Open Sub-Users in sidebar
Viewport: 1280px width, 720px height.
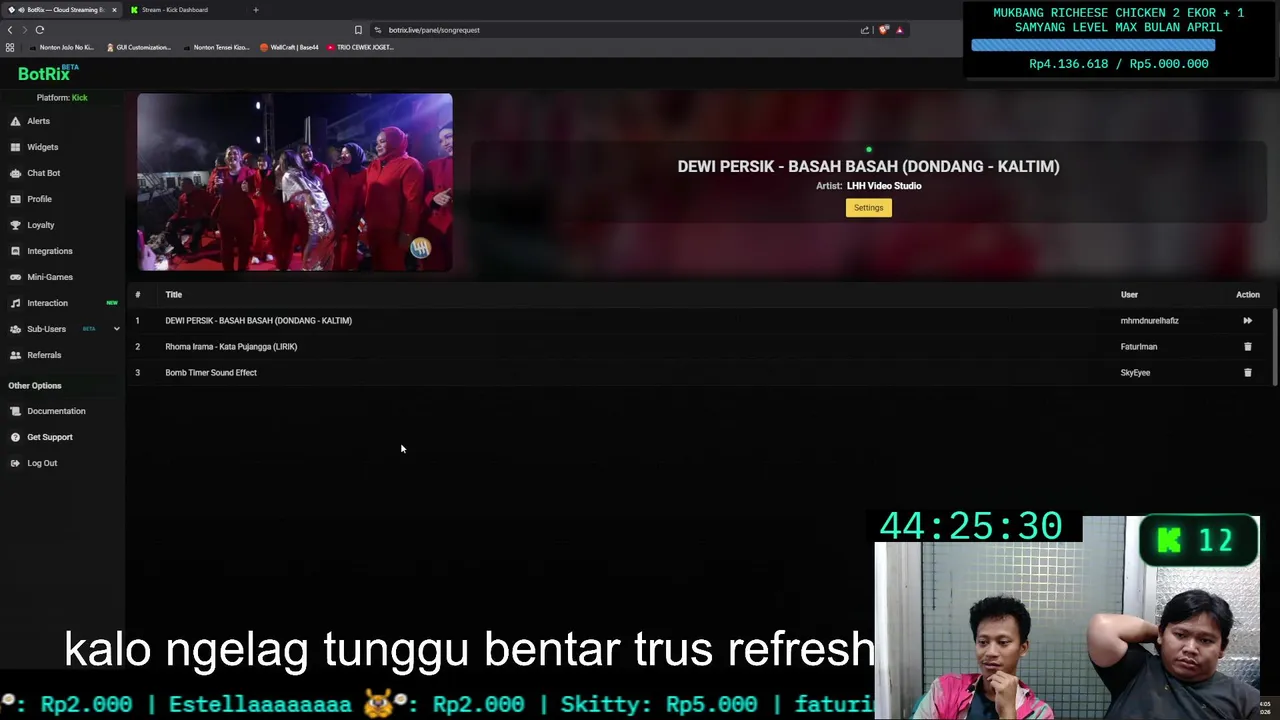pyautogui.click(x=46, y=329)
